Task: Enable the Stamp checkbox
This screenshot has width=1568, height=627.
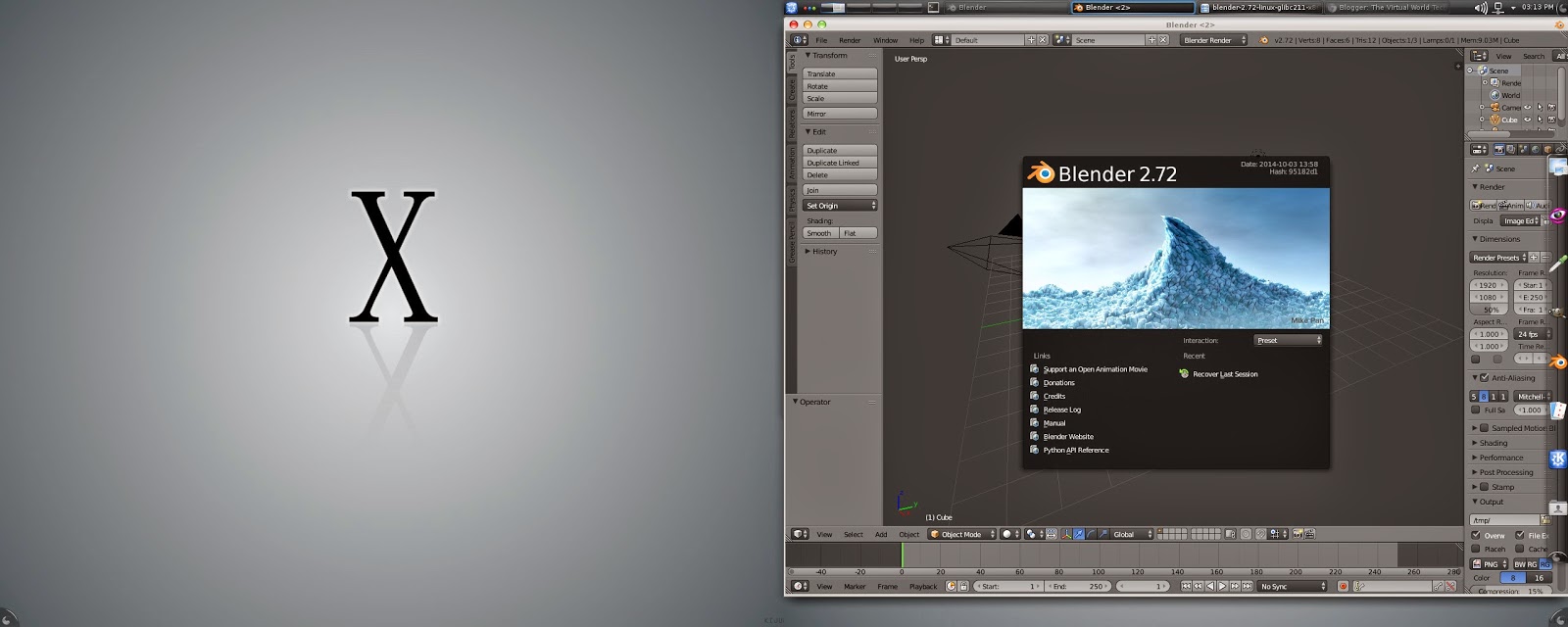Action: (x=1485, y=487)
